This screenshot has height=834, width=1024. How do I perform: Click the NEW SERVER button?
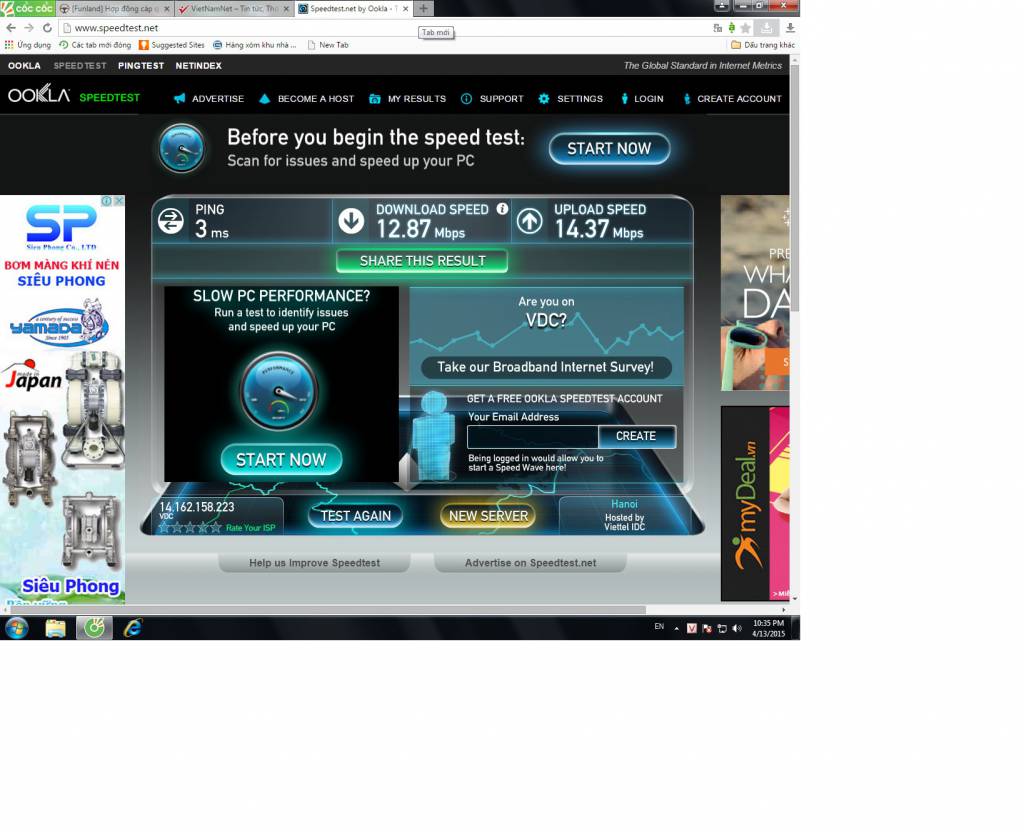[x=488, y=516]
